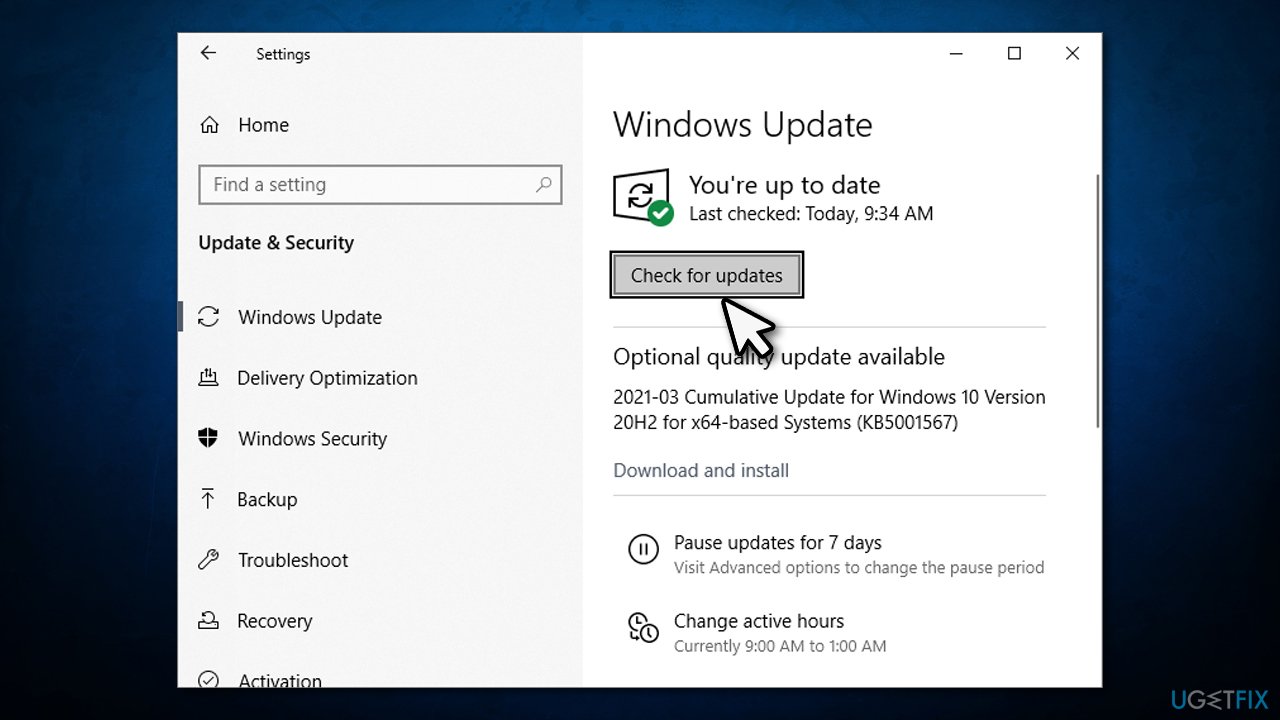1280x720 pixels.
Task: Select Pause updates for 7 days
Action: (778, 543)
